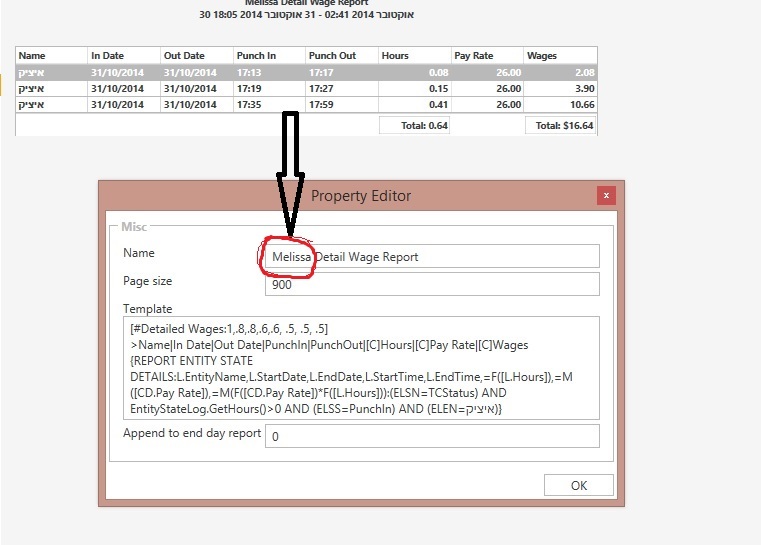Click the Wages value 2.08
This screenshot has height=545, width=761.
[584, 72]
